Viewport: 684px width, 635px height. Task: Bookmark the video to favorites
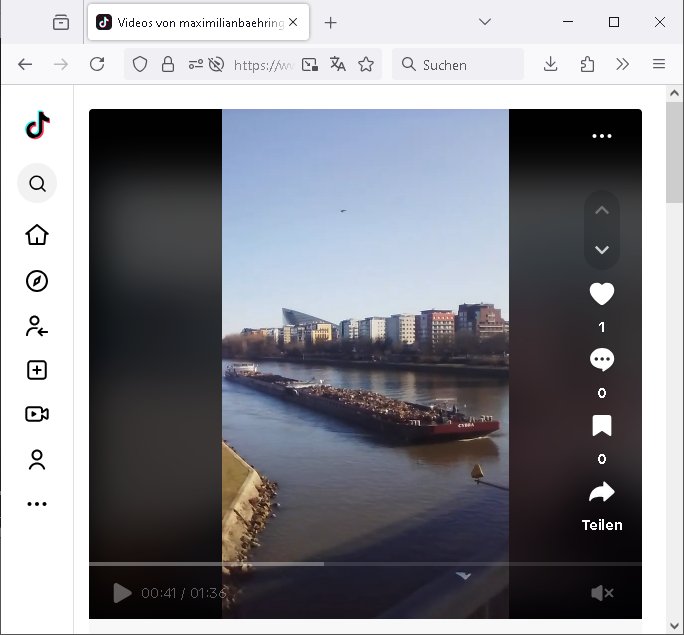[601, 426]
